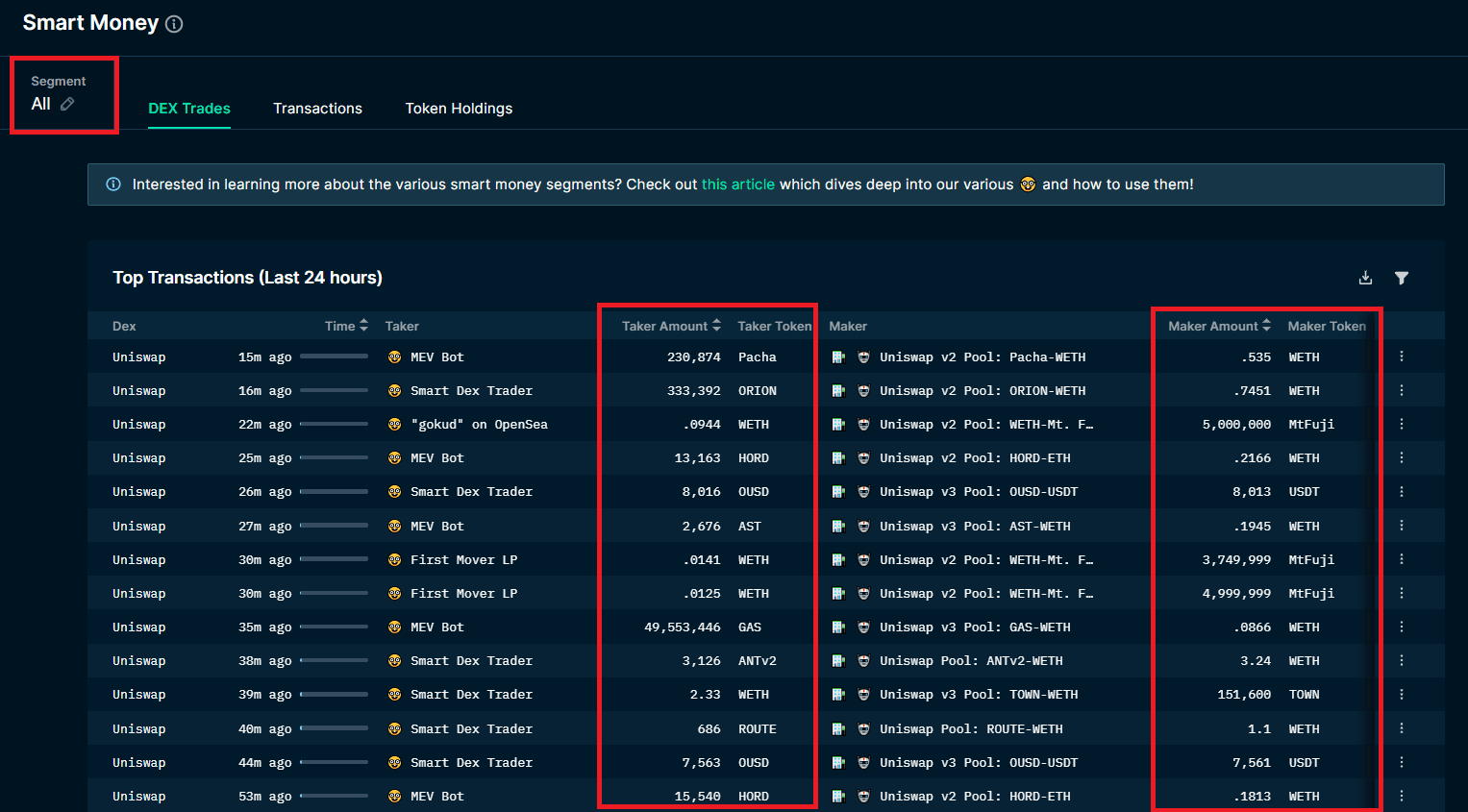Viewport: 1468px width, 812px height.
Task: Click the info icon beside Smart Money
Action: 174,24
